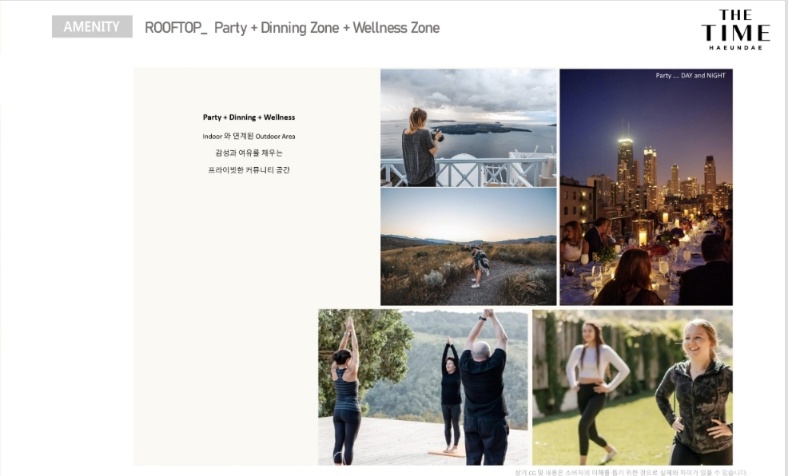
Task: Click the Party... DAY and NIGHT caption
Action: 691,75
